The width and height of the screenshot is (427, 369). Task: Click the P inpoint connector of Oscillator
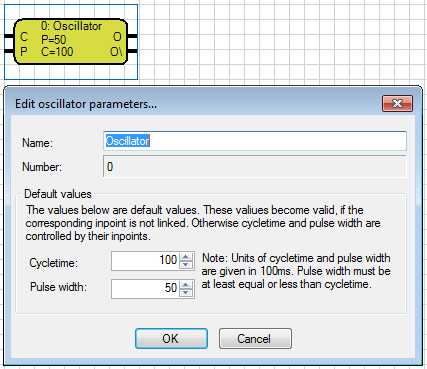point(9,51)
